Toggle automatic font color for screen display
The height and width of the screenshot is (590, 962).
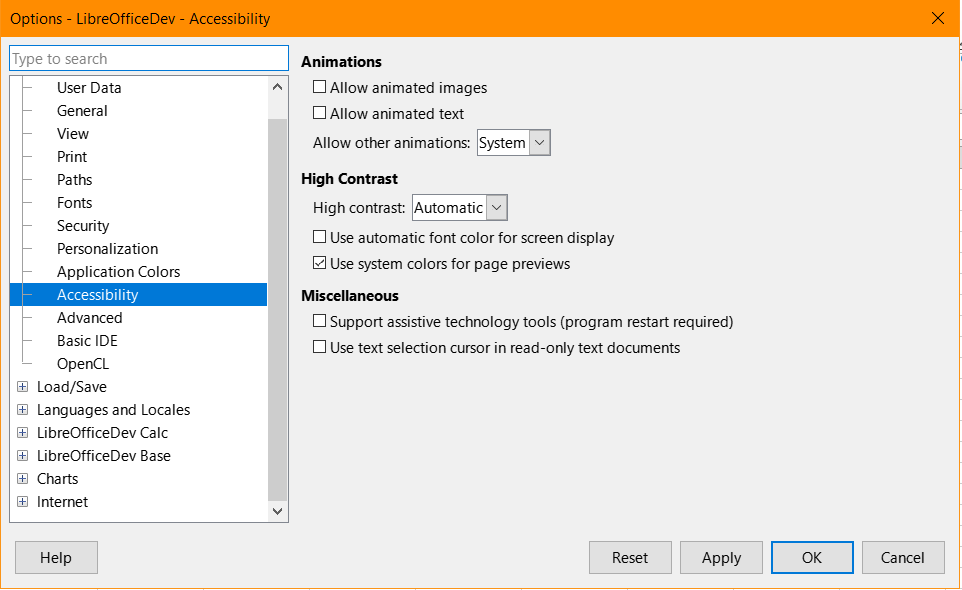(320, 237)
